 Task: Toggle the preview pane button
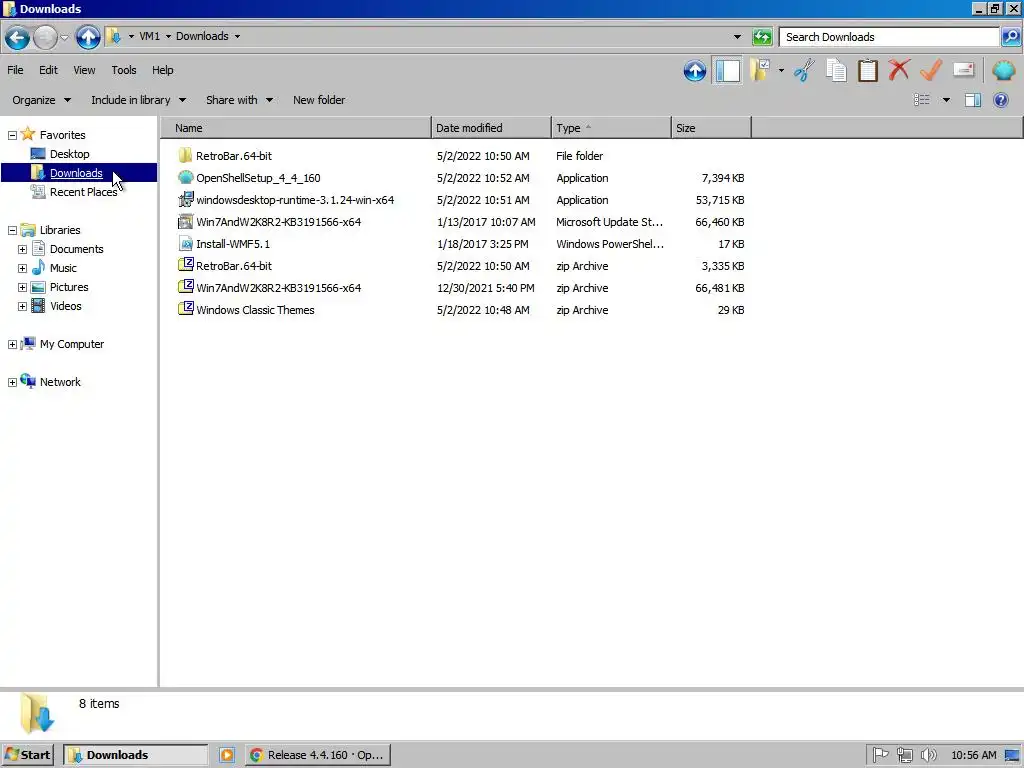973,100
